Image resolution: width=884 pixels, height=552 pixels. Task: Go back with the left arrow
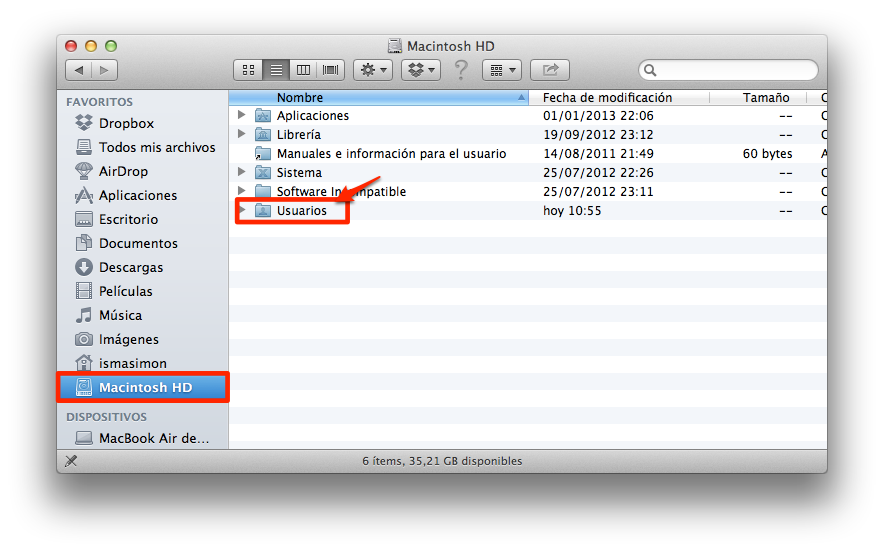(x=78, y=70)
